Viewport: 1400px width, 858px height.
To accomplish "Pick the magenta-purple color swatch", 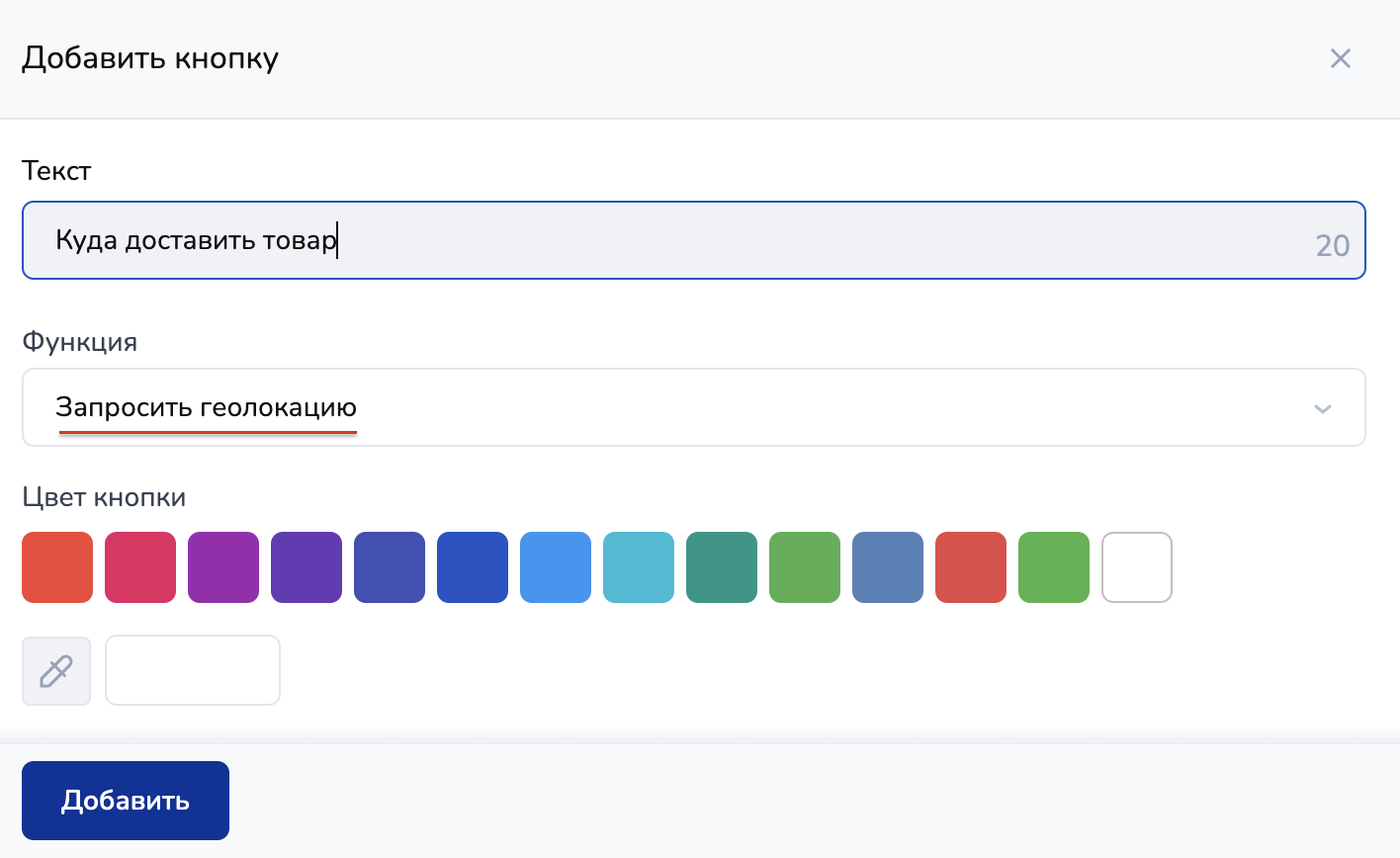I will pyautogui.click(x=223, y=567).
